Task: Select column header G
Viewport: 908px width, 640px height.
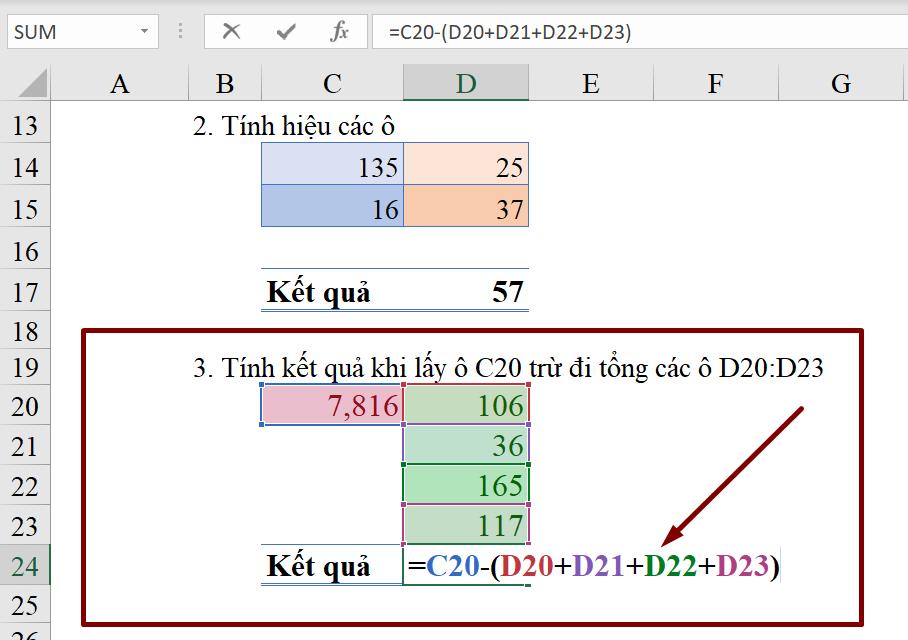Action: (839, 83)
